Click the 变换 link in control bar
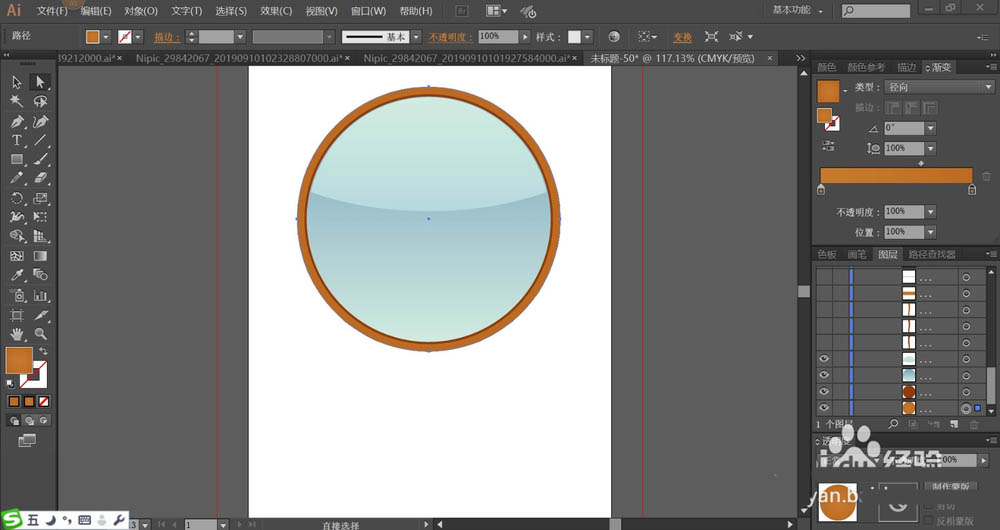This screenshot has width=1000, height=530. click(x=682, y=37)
